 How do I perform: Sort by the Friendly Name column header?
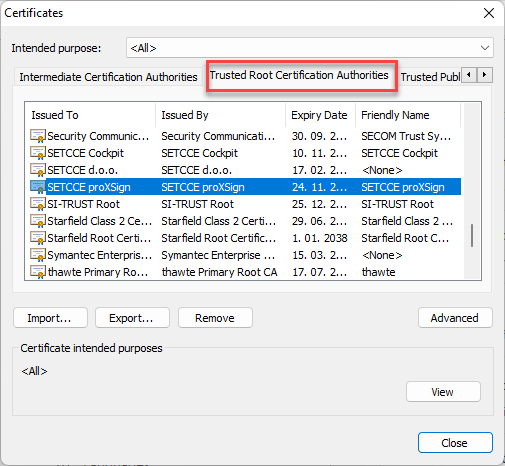pyautogui.click(x=408, y=115)
